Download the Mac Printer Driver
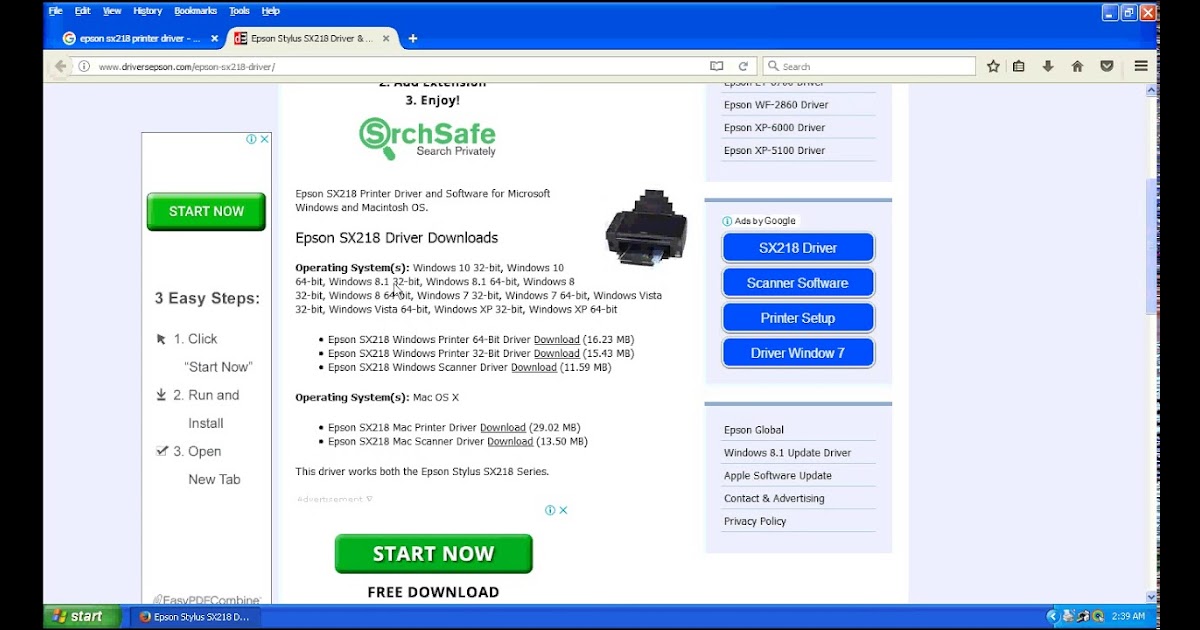This screenshot has width=1200, height=630. click(503, 428)
